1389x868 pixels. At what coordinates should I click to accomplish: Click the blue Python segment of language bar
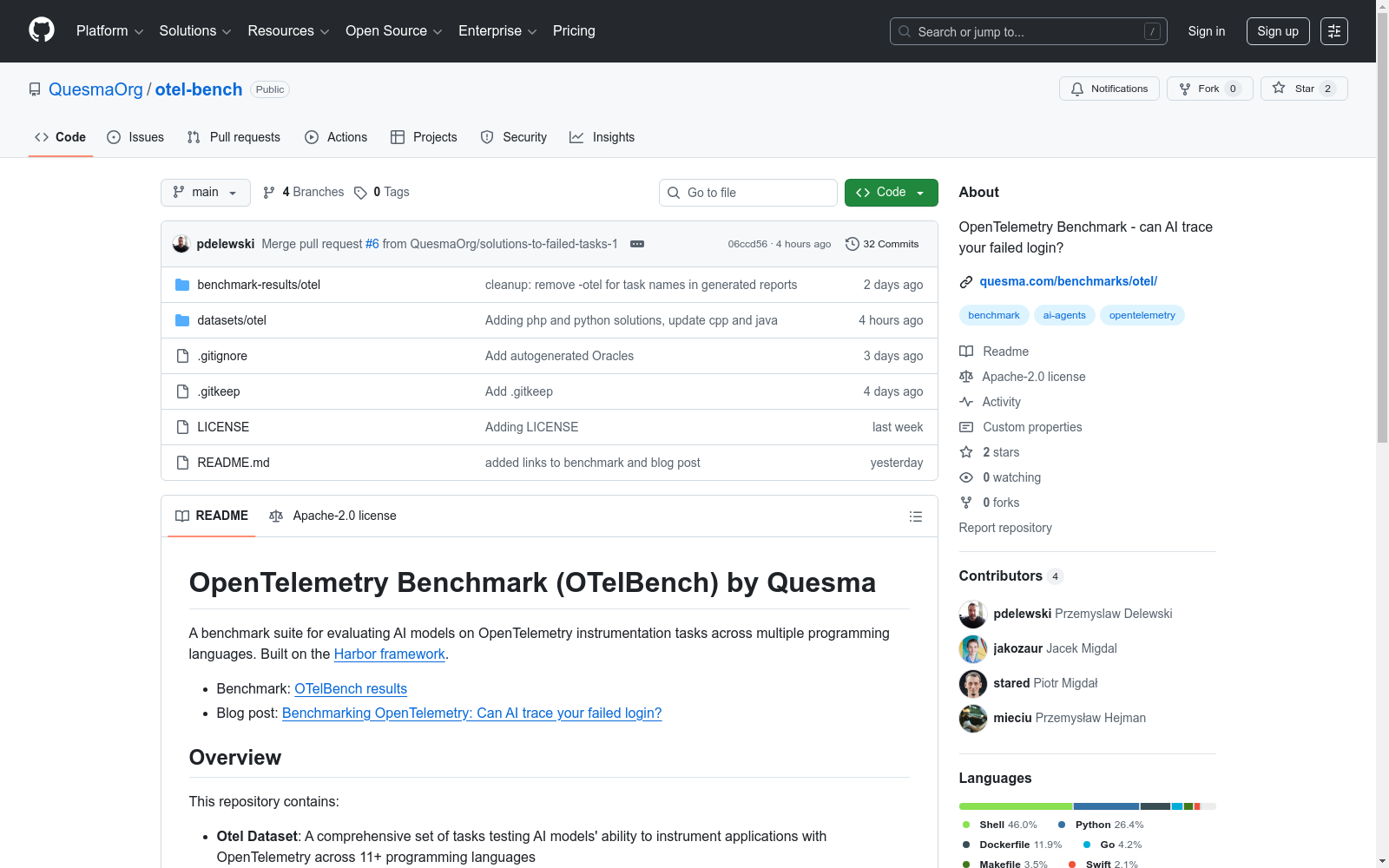click(x=1106, y=806)
